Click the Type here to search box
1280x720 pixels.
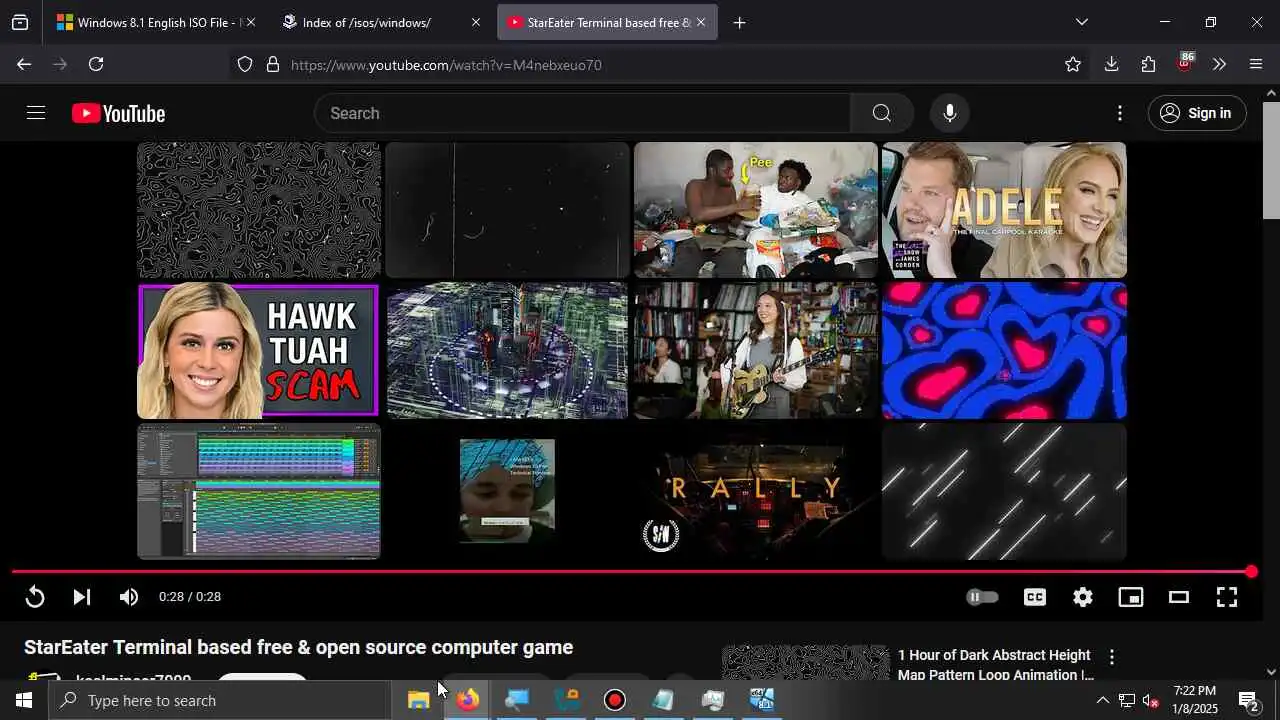point(220,700)
